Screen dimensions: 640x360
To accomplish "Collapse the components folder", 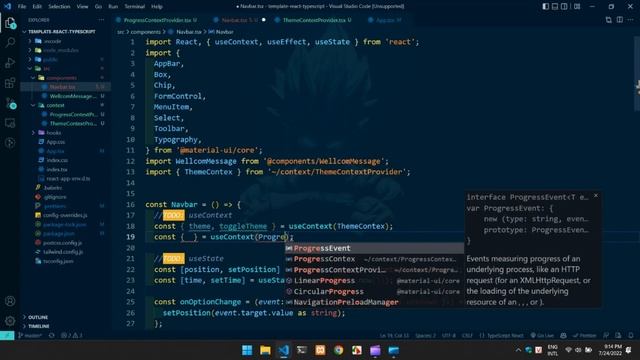I will click(61, 78).
